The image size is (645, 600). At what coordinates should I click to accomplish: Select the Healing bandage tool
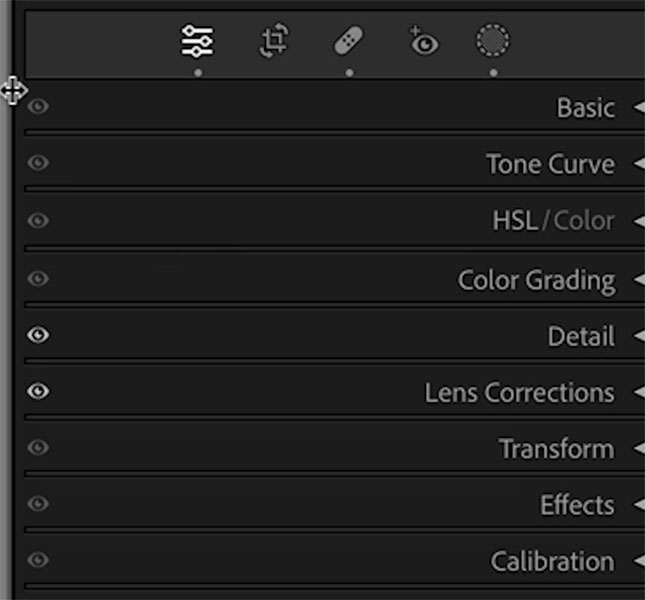(x=348, y=40)
